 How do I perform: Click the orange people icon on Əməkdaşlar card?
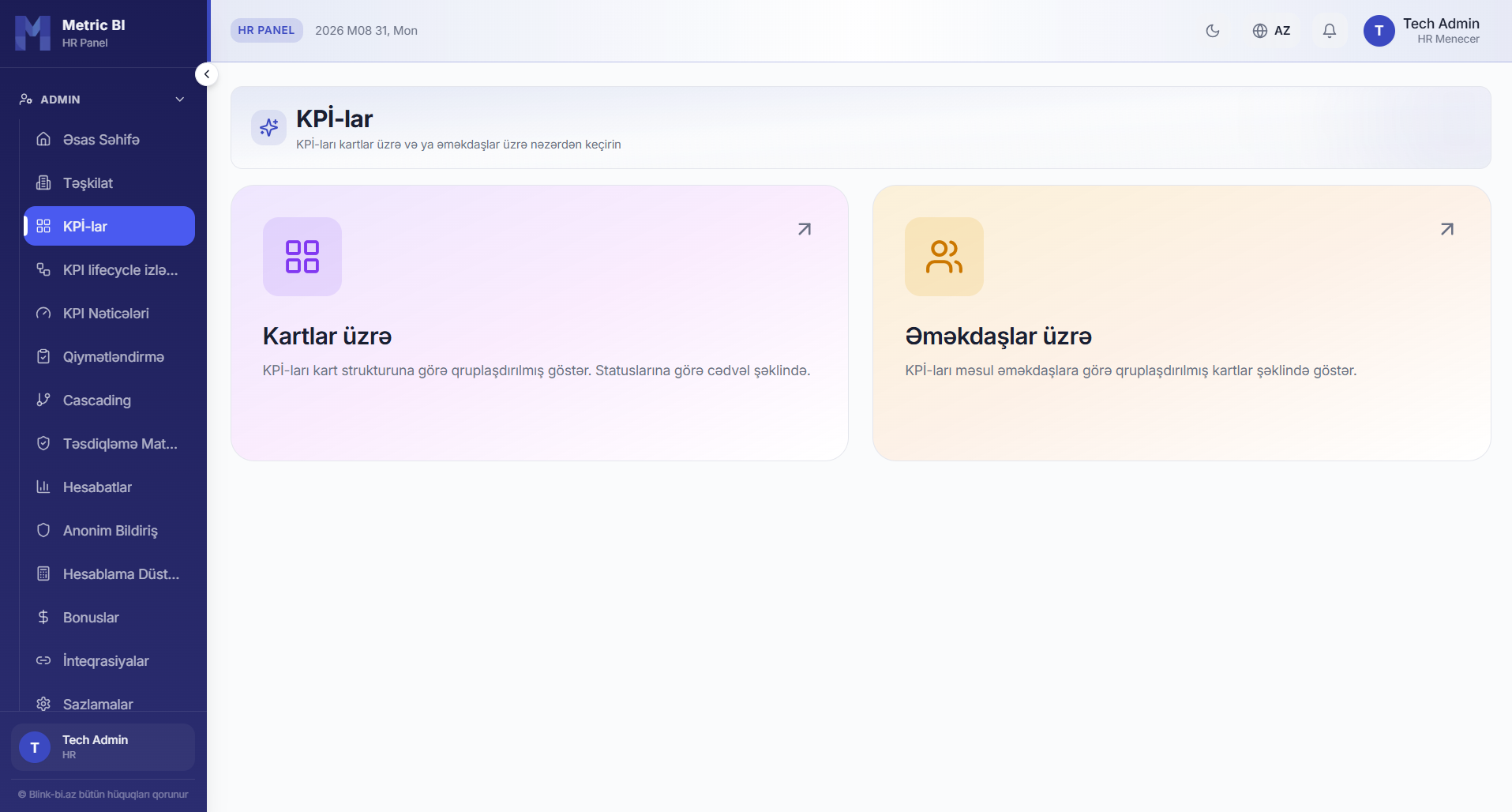[x=944, y=257]
